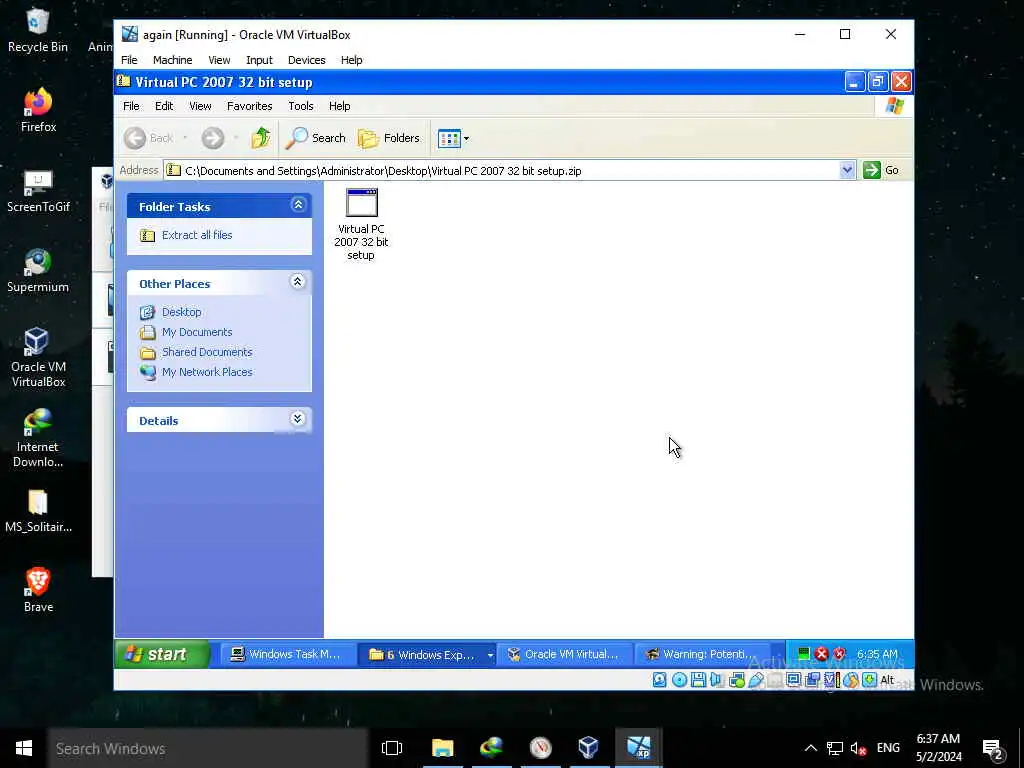Click the mouse integration indicator icon
Viewport: 1024px width, 768px height.
click(850, 680)
